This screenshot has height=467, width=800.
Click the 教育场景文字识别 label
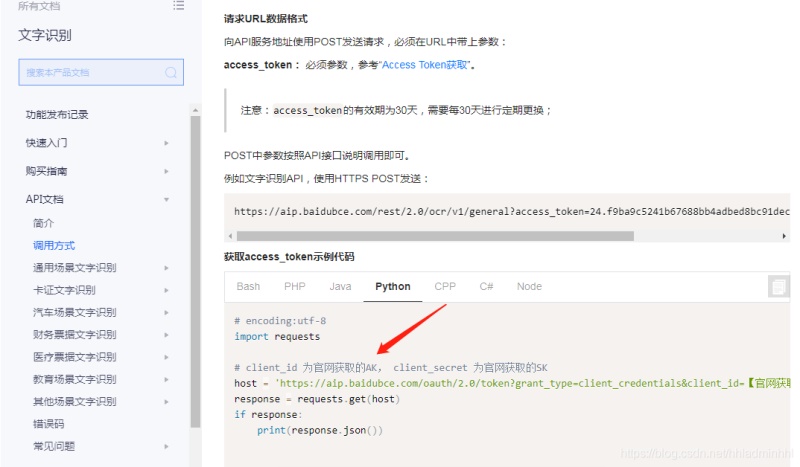click(x=75, y=379)
